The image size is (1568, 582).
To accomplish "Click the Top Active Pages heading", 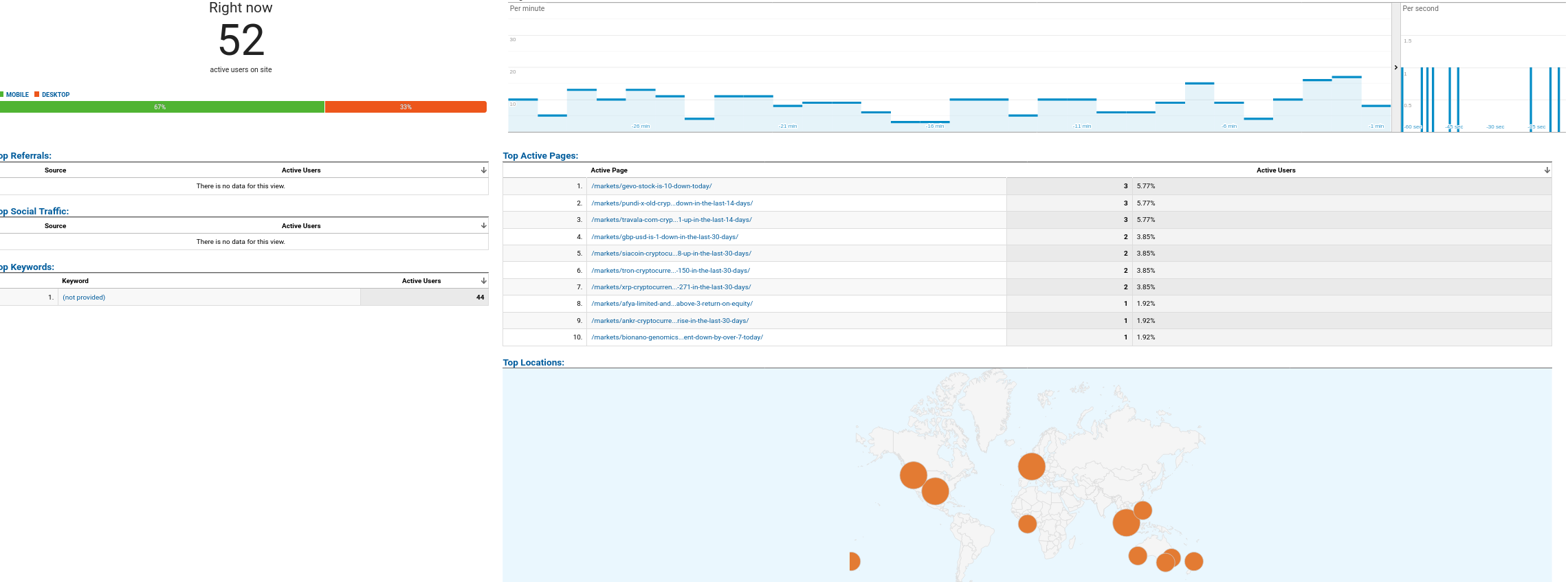I will click(540, 156).
